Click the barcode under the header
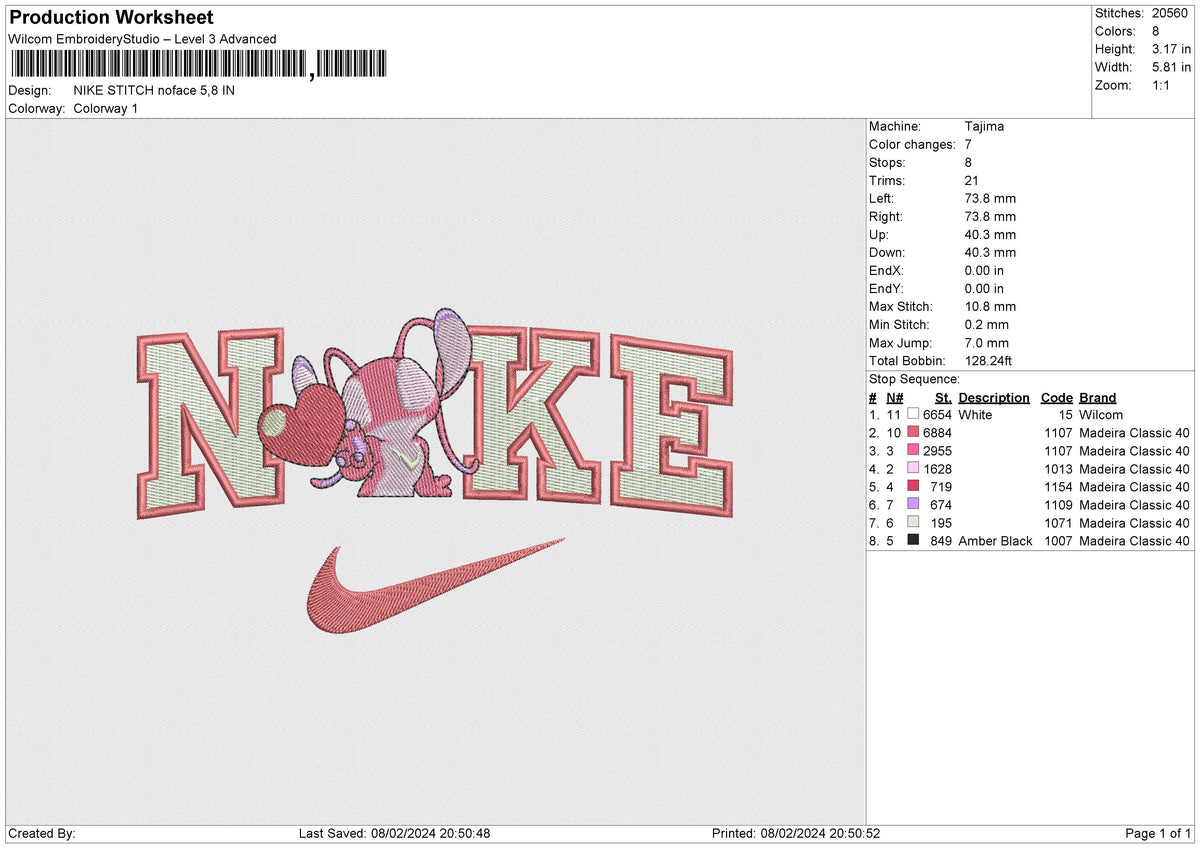 tap(197, 65)
